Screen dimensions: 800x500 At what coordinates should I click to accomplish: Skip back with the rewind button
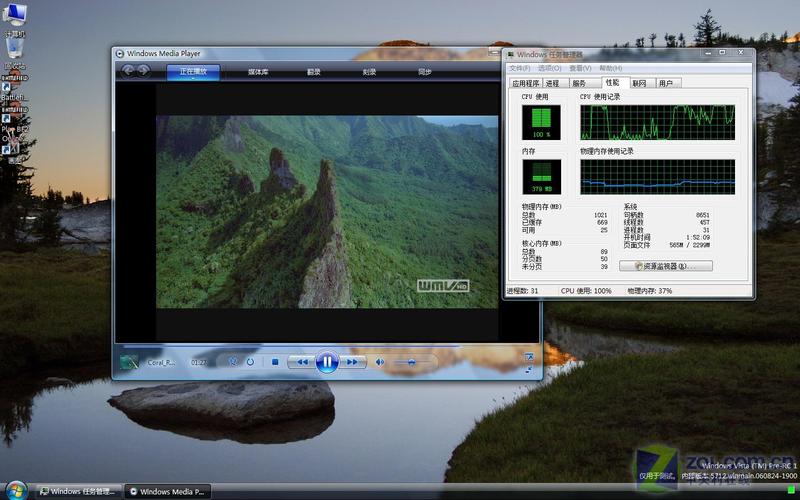point(302,362)
